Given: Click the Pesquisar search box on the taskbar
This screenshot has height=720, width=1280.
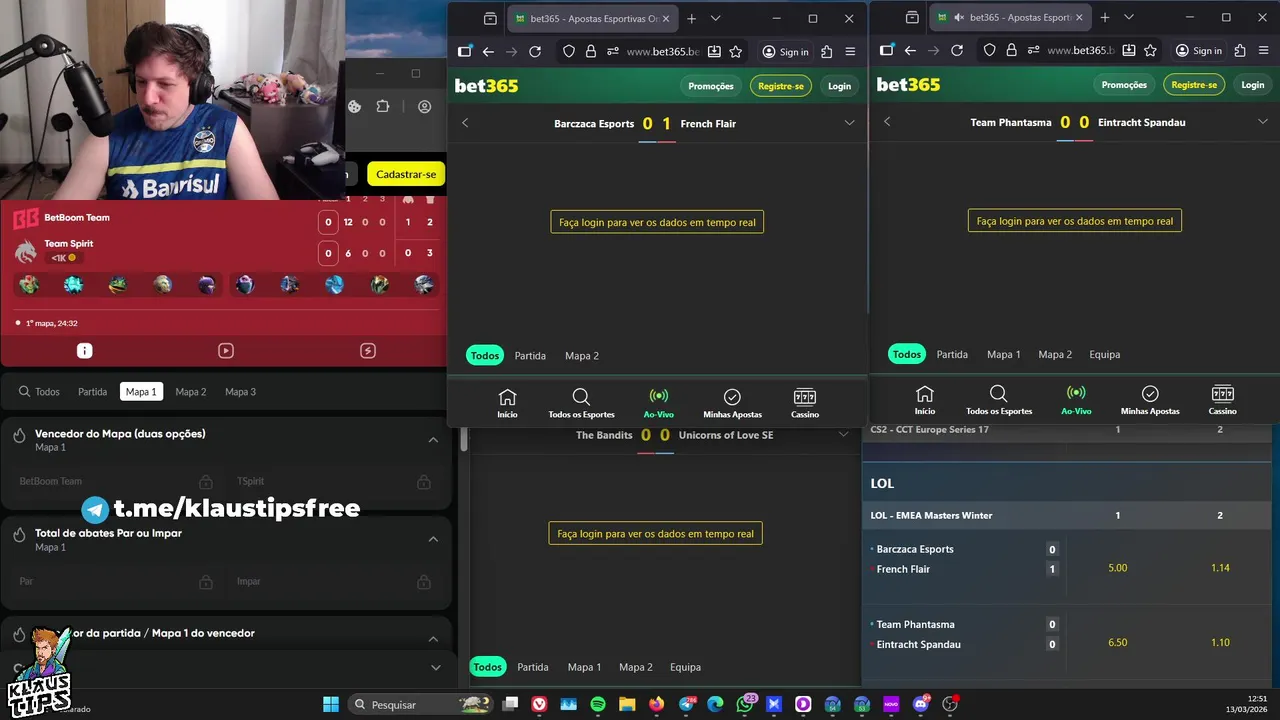Looking at the screenshot, I should tap(420, 705).
